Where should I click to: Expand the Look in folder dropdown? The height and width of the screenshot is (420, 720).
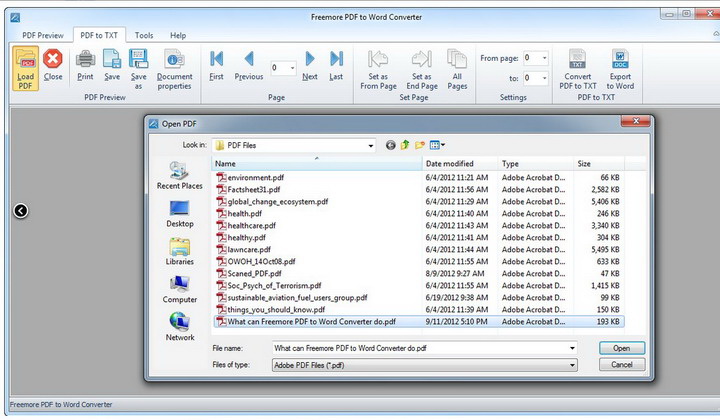point(371,146)
